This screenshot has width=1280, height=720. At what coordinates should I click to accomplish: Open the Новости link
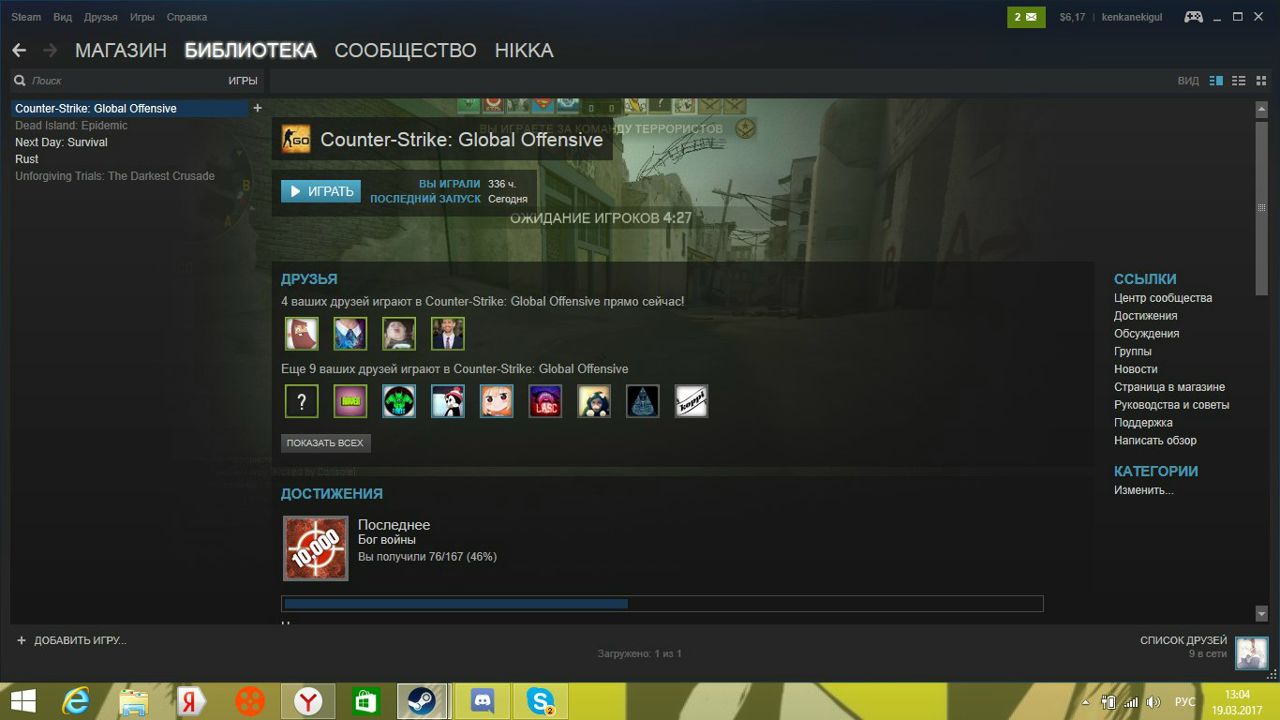(x=1136, y=370)
